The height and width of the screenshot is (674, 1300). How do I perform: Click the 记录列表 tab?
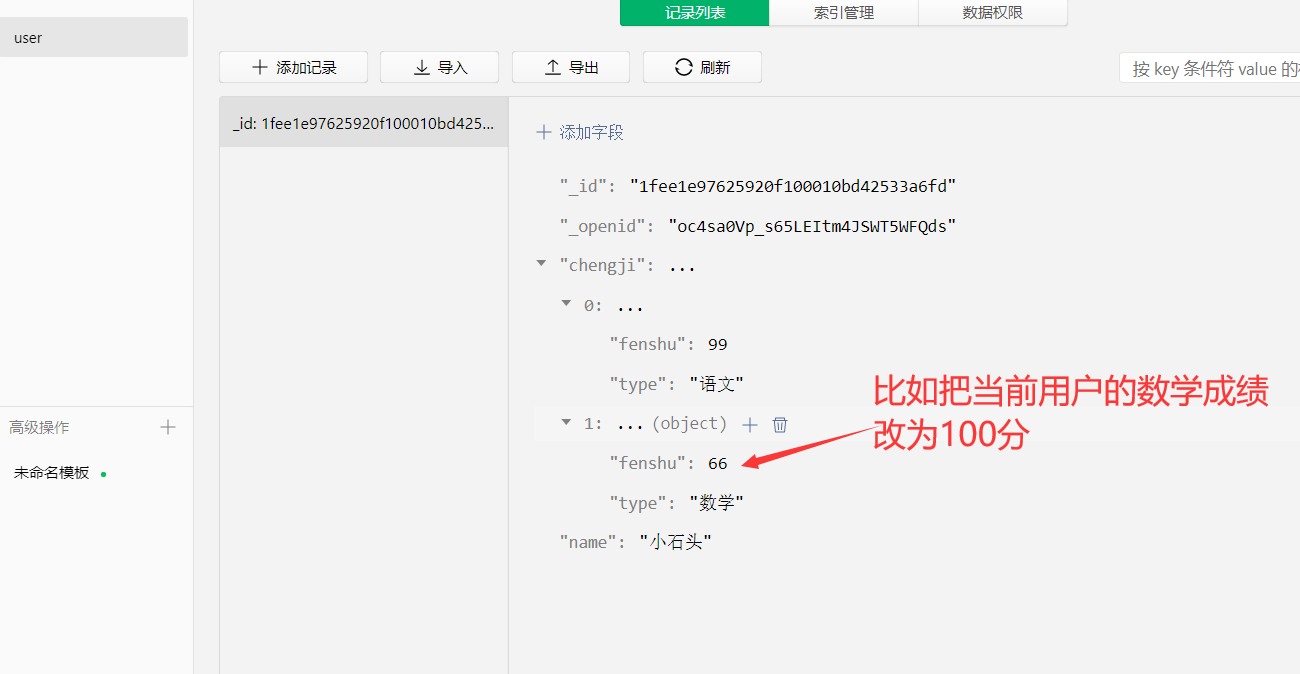pyautogui.click(x=694, y=13)
